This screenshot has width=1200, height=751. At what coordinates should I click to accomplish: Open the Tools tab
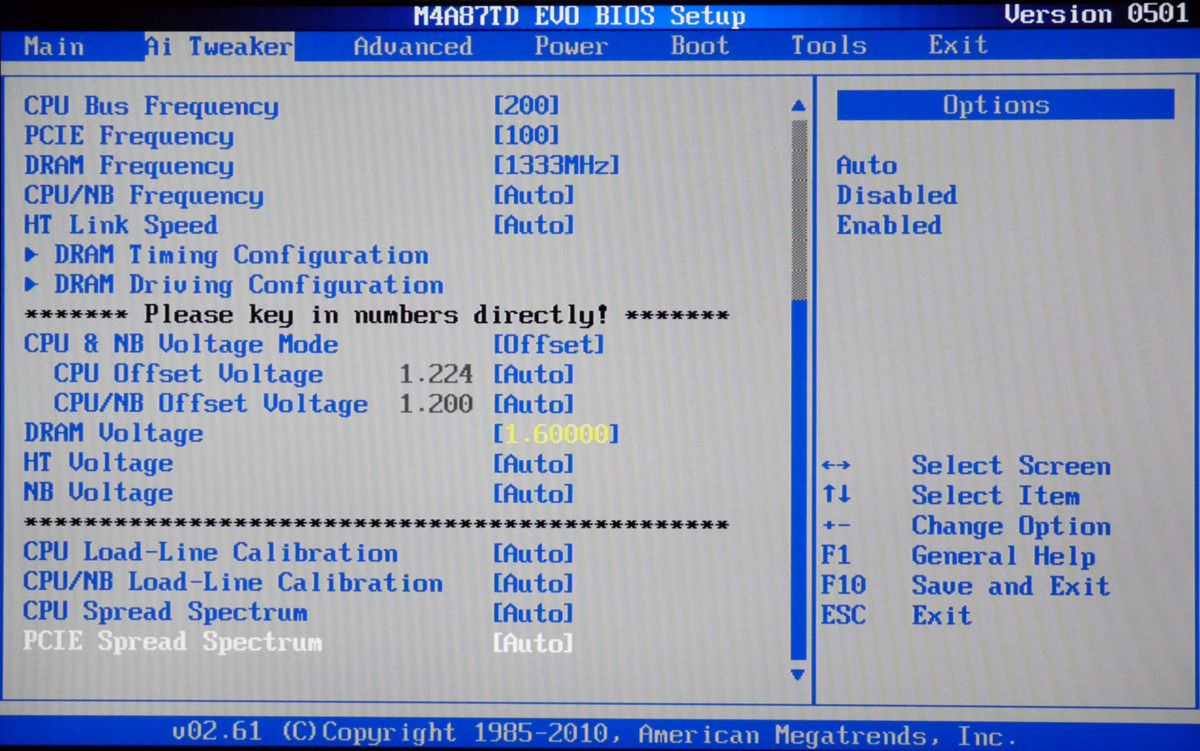tap(829, 46)
